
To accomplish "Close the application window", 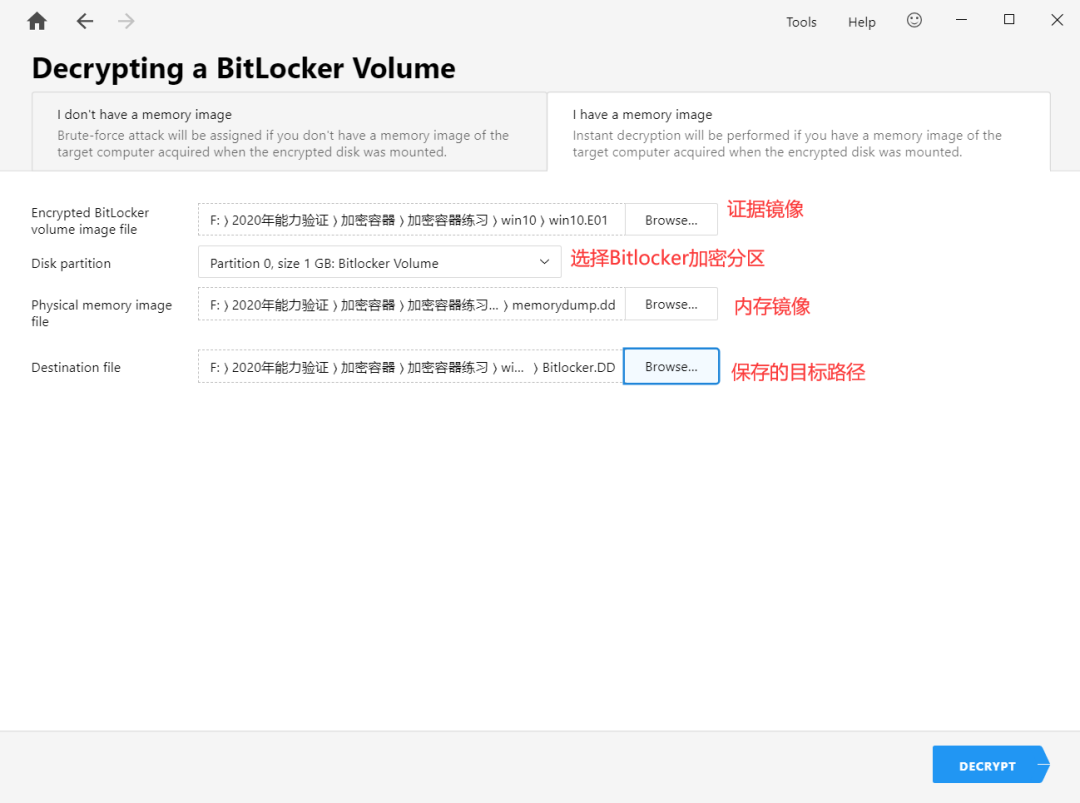I will pyautogui.click(x=1057, y=20).
